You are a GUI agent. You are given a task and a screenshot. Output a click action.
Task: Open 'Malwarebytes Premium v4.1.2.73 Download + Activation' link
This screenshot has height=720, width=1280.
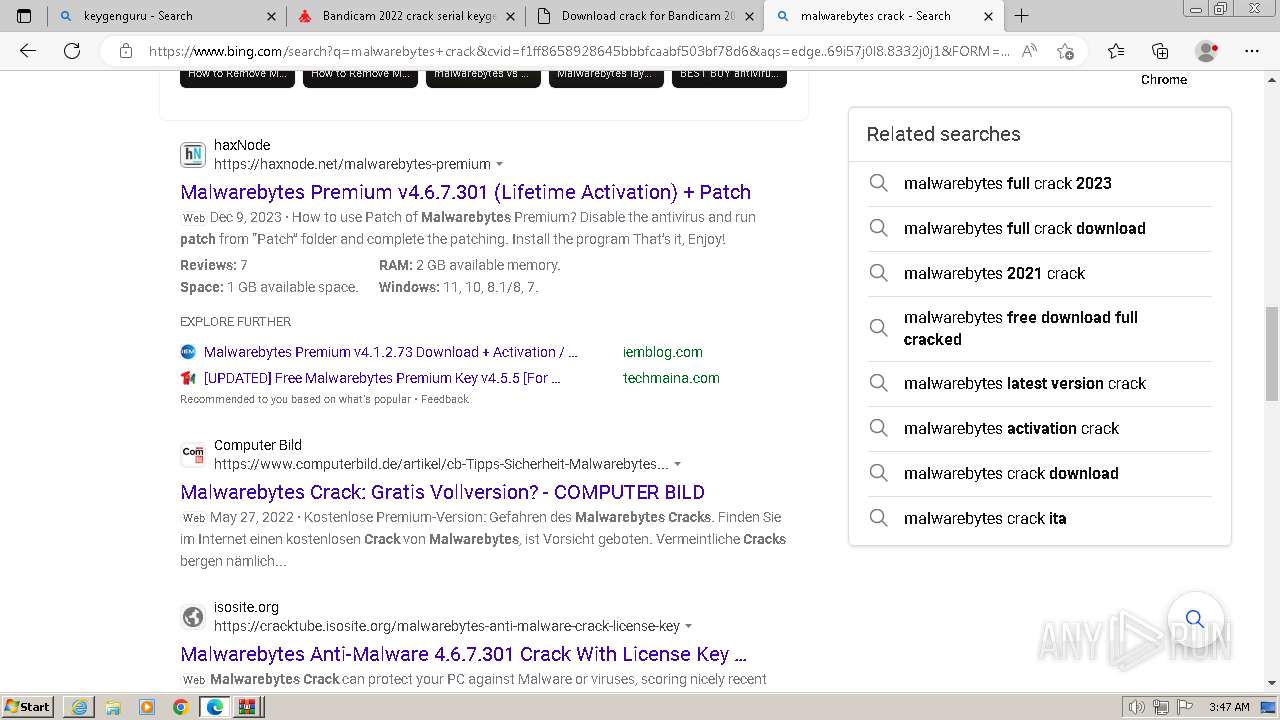[391, 352]
